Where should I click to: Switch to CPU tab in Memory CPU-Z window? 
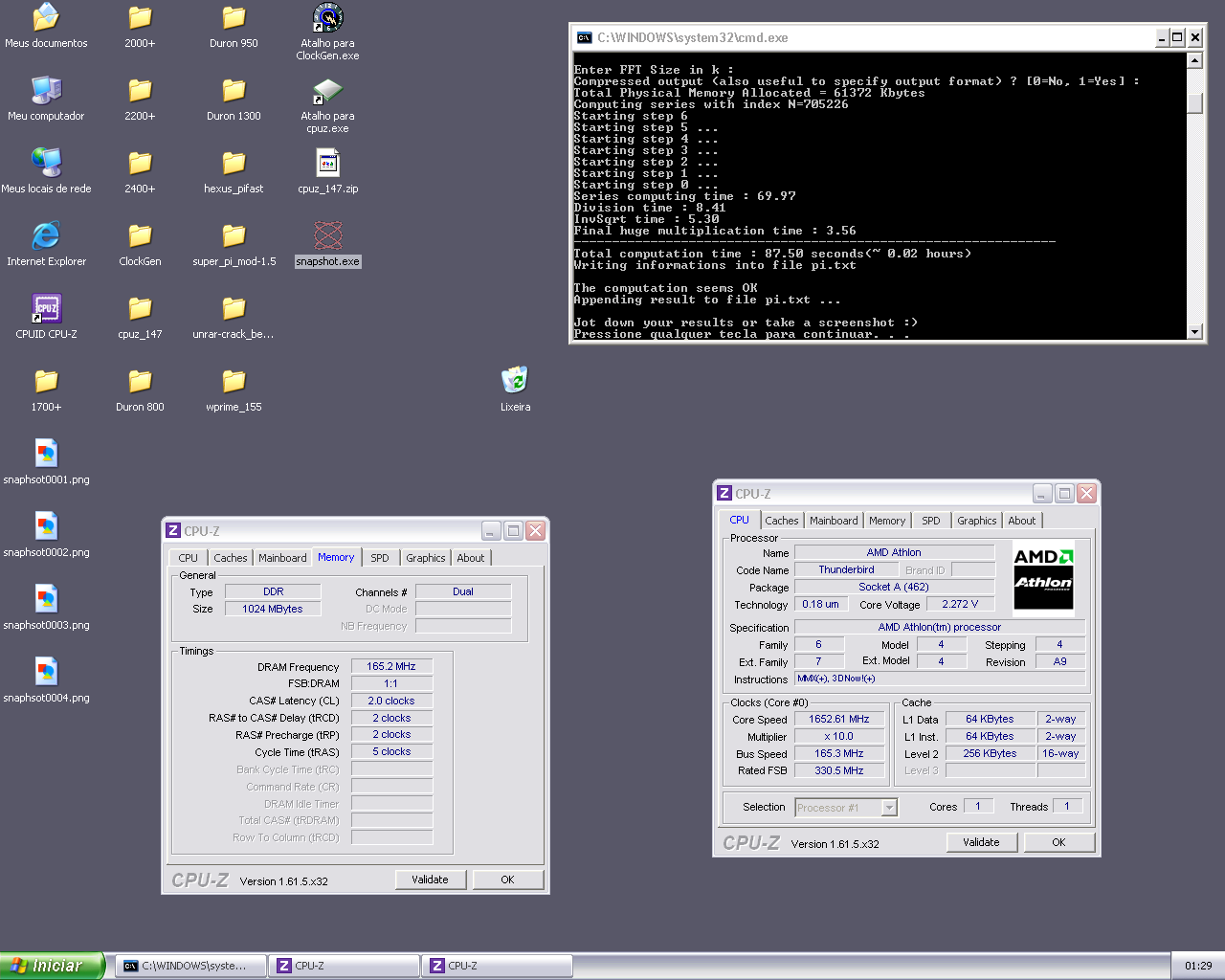[x=189, y=558]
